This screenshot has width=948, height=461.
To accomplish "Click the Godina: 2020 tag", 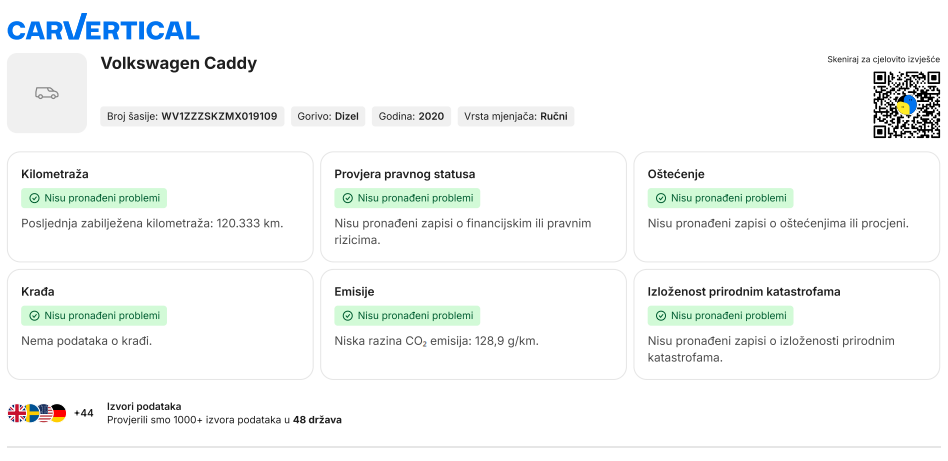I will 411,116.
